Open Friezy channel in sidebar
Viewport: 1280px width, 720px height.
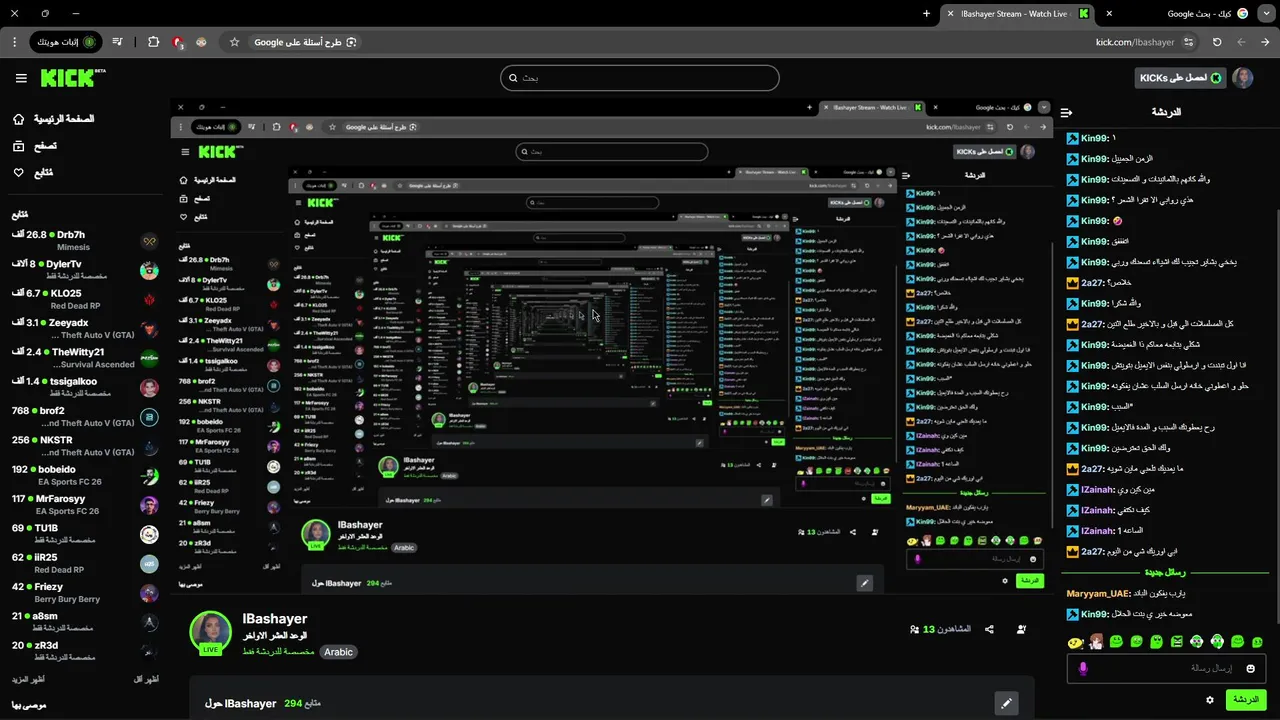coord(86,593)
